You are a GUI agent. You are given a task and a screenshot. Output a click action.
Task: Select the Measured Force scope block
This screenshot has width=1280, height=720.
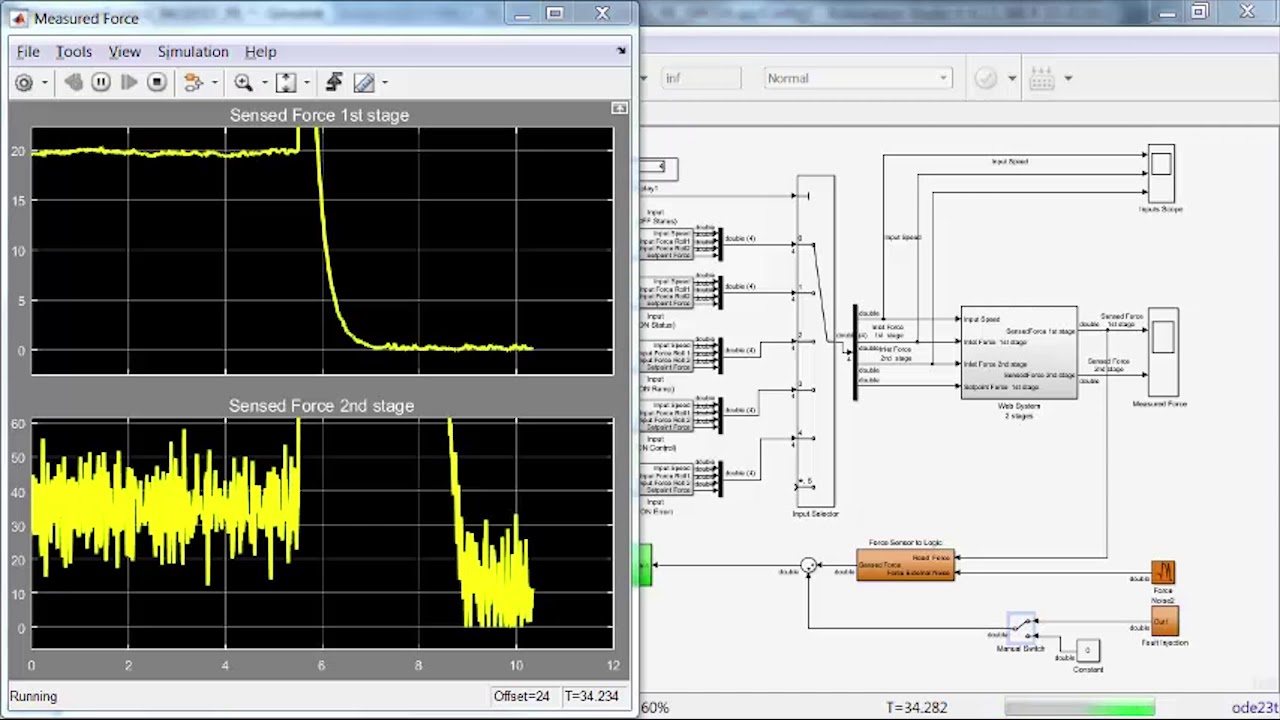coord(1162,353)
